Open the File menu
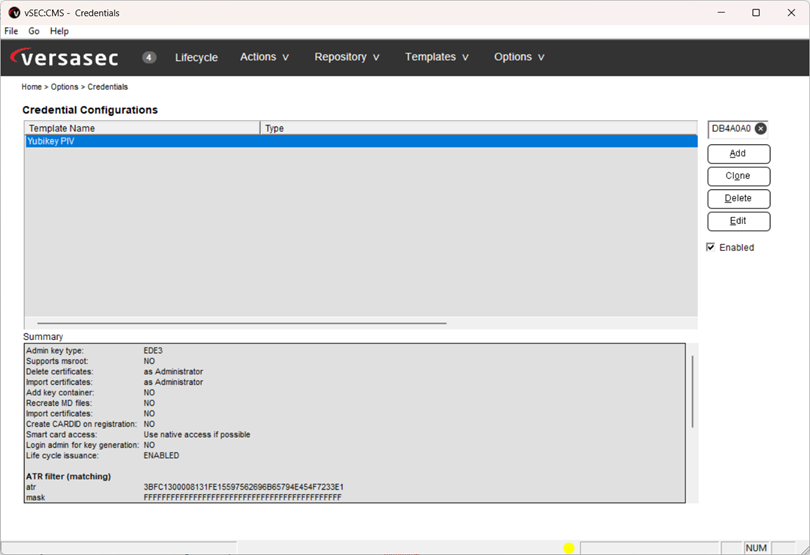 (11, 31)
